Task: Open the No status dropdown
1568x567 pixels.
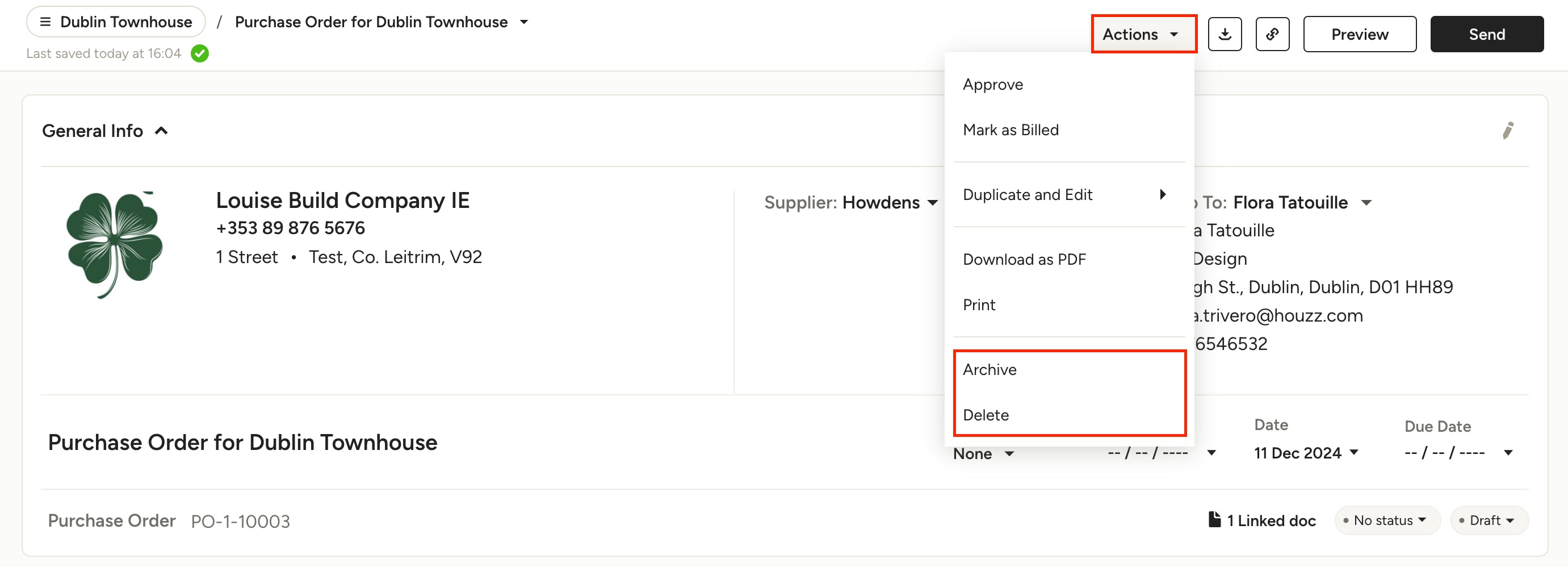Action: [x=1387, y=520]
